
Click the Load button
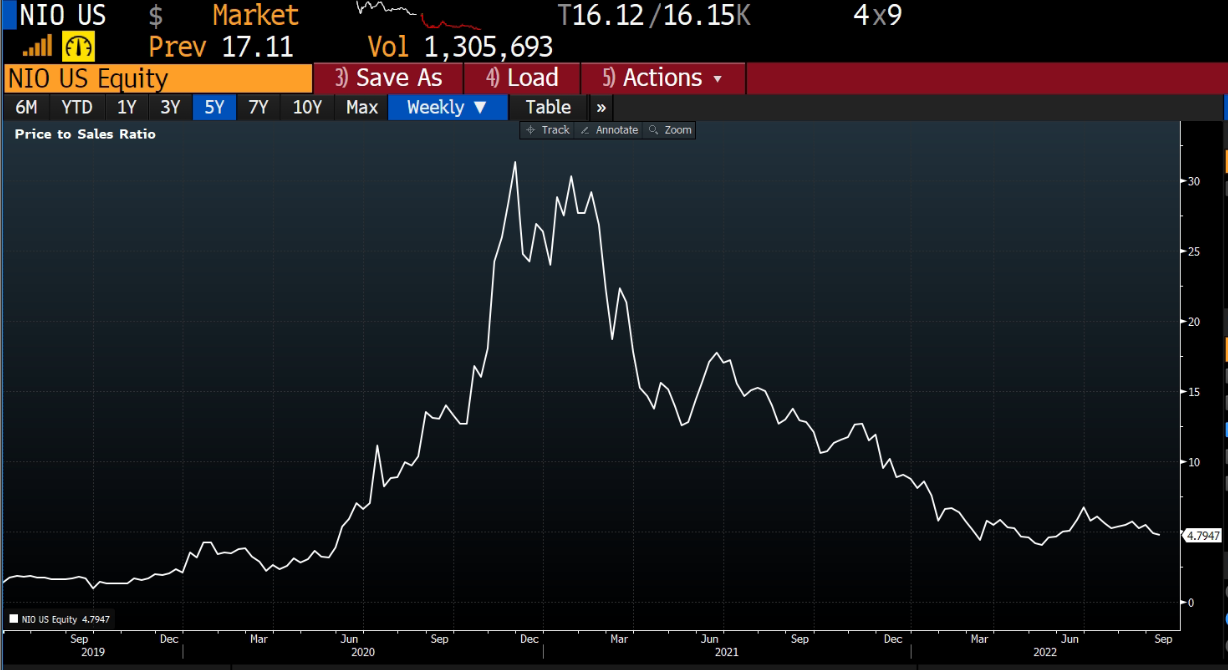(x=524, y=78)
